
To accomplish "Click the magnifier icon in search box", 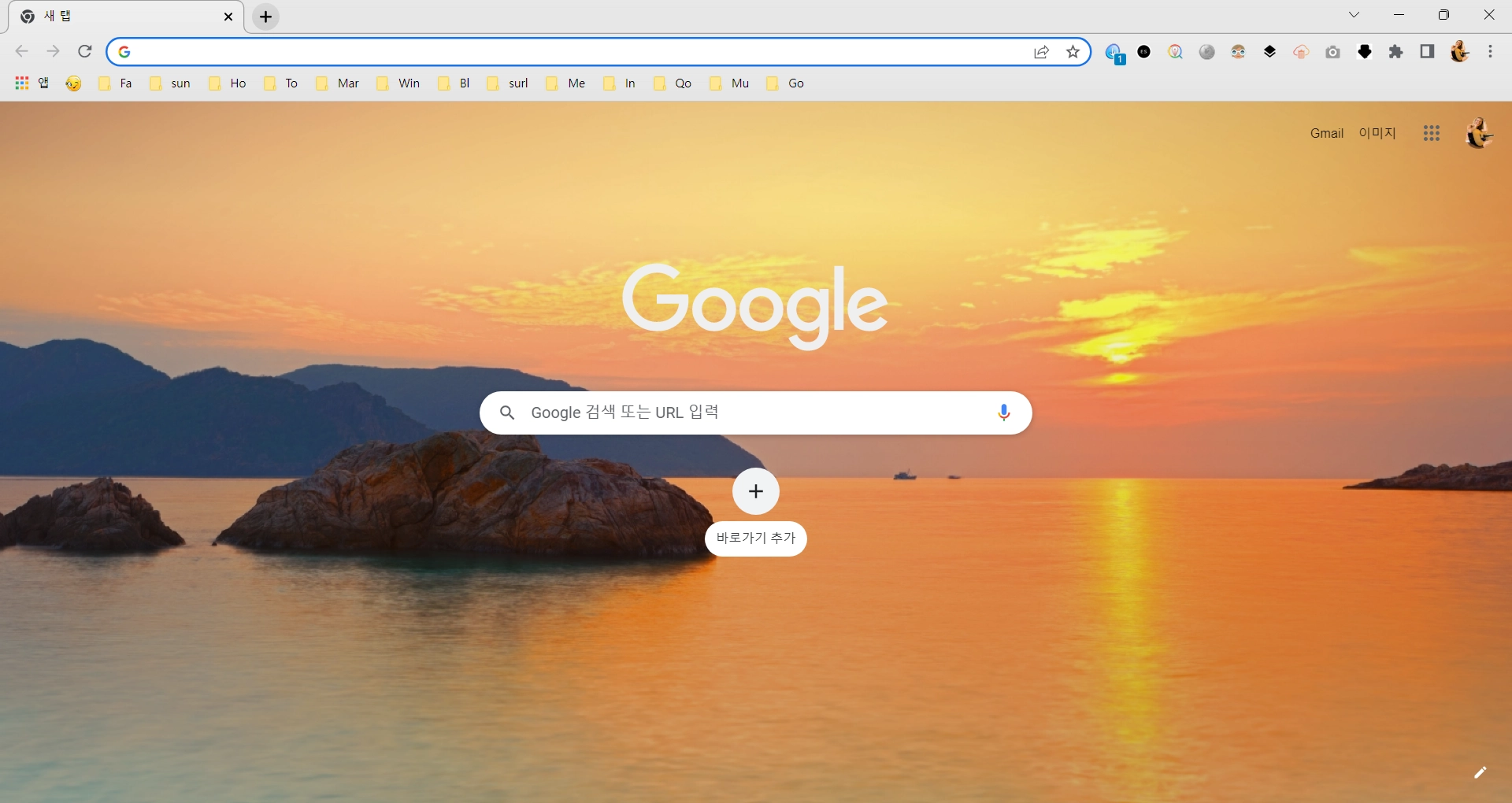I will pos(507,413).
